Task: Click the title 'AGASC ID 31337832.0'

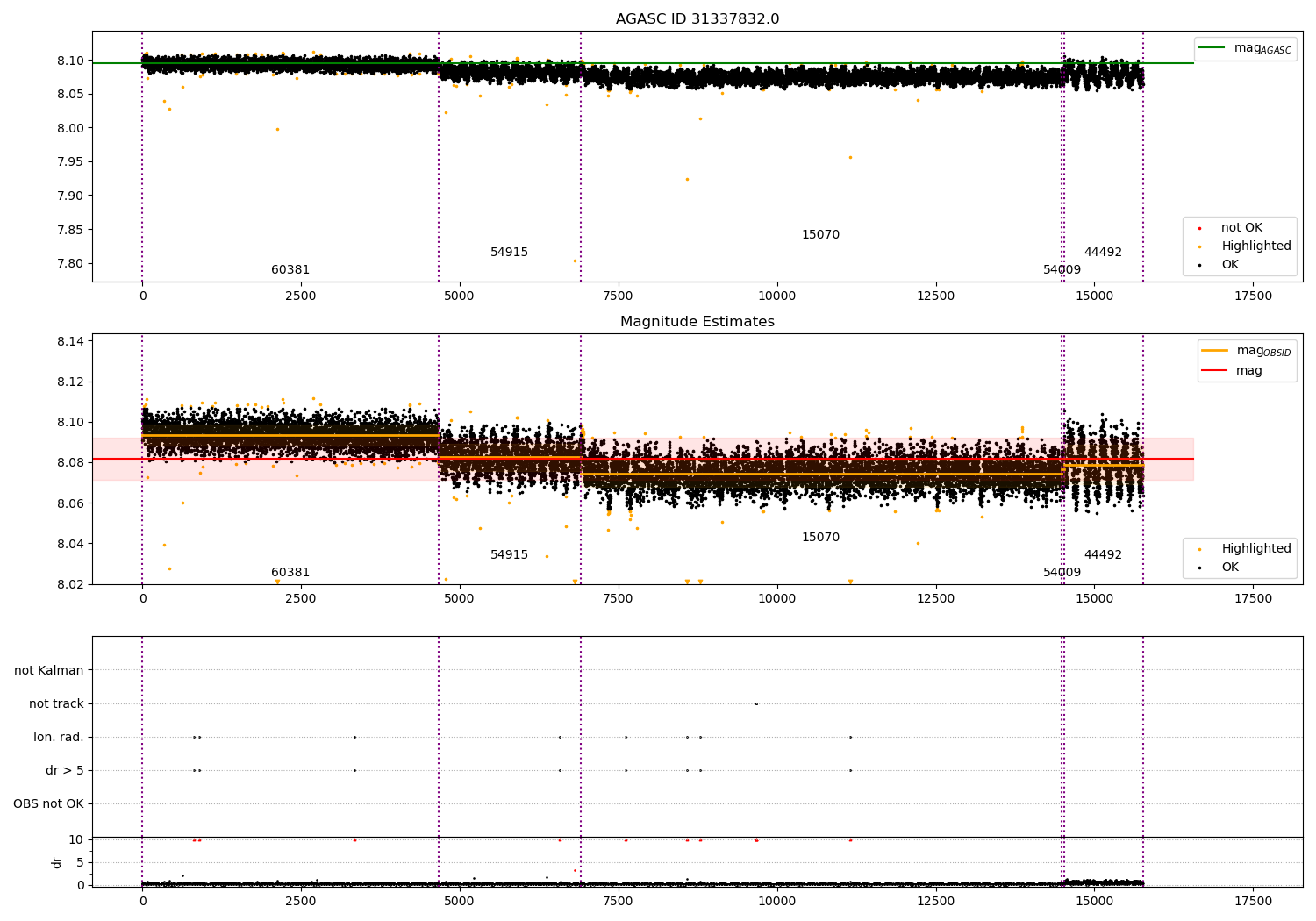Action: coord(697,19)
